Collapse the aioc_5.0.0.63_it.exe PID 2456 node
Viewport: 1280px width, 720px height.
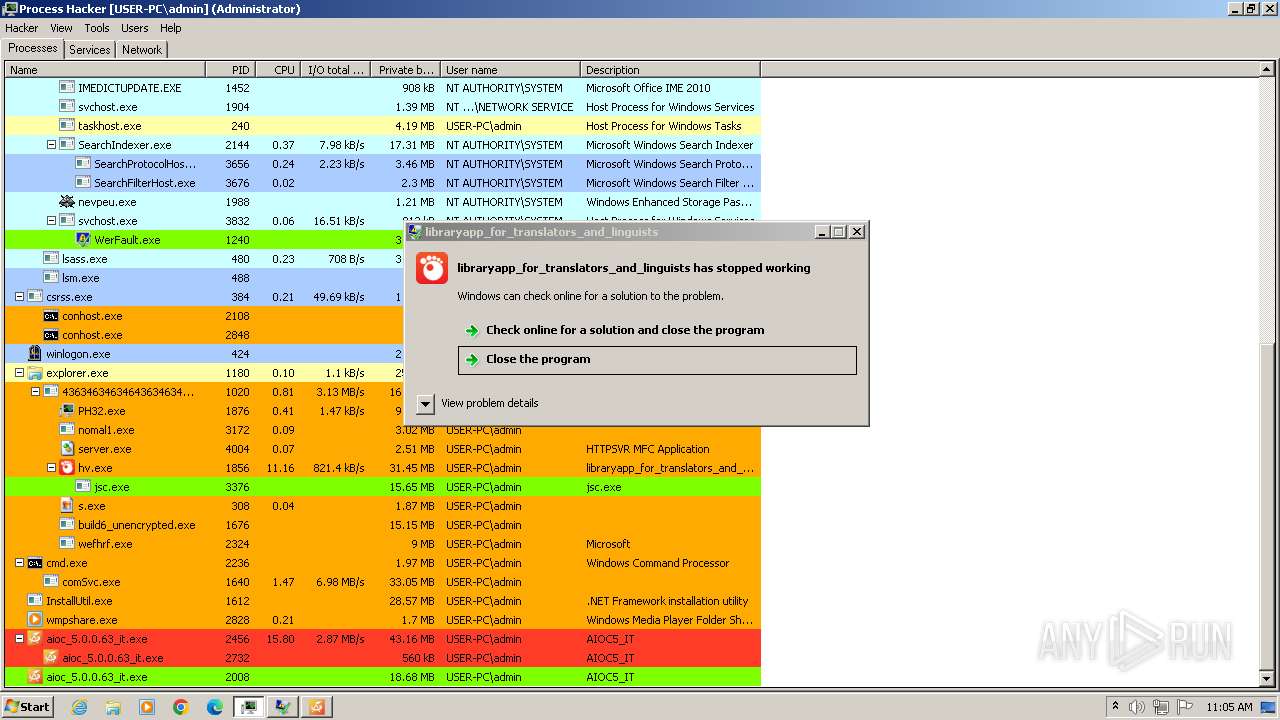(x=19, y=639)
